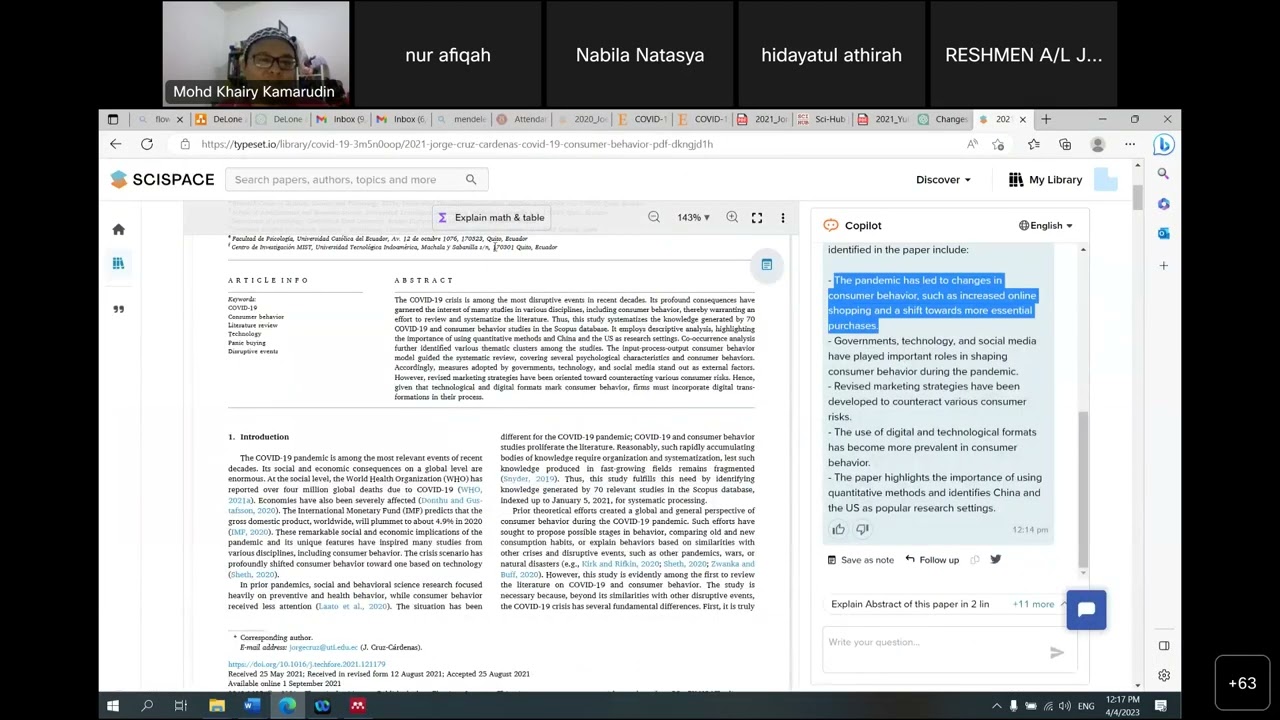Focus the Search papers, authors, topics field
The width and height of the screenshot is (1280, 720).
point(346,180)
